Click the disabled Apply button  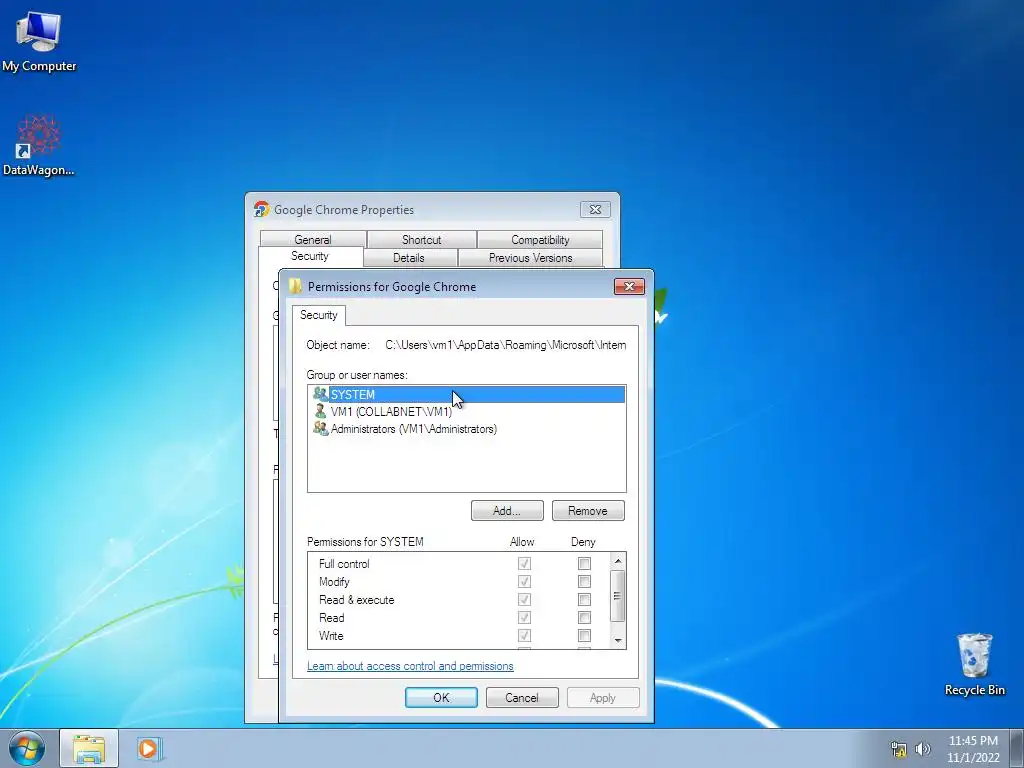[603, 697]
